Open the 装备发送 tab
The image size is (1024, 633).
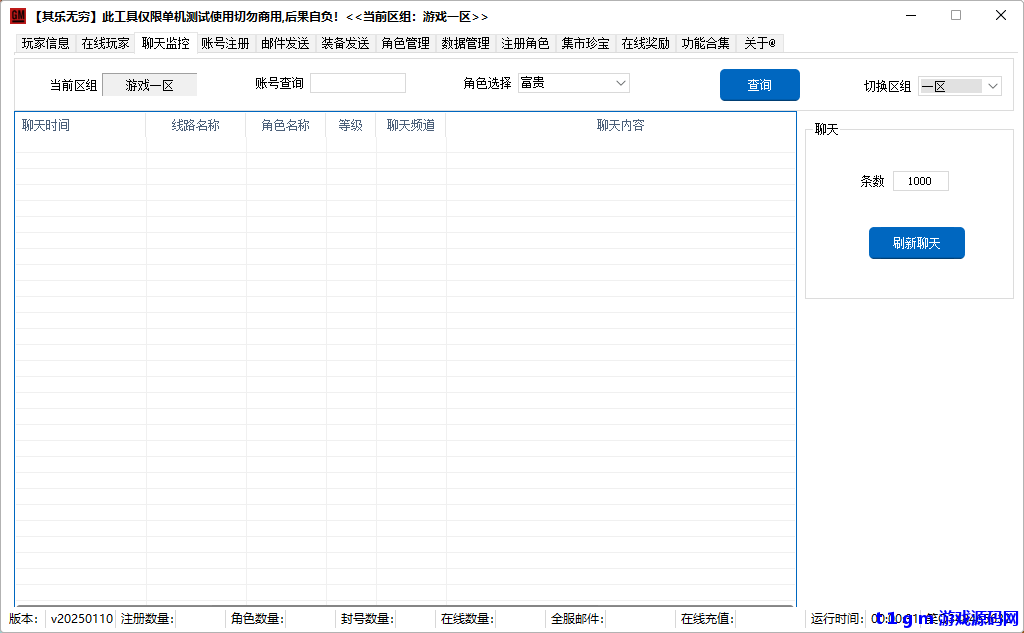click(x=345, y=44)
